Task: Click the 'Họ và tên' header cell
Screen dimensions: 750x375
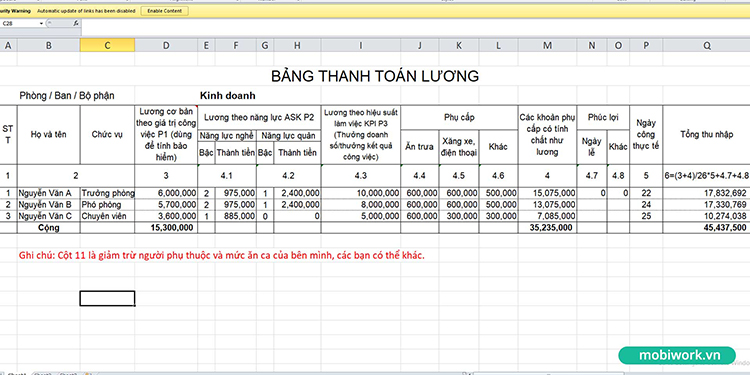Action: (49, 134)
